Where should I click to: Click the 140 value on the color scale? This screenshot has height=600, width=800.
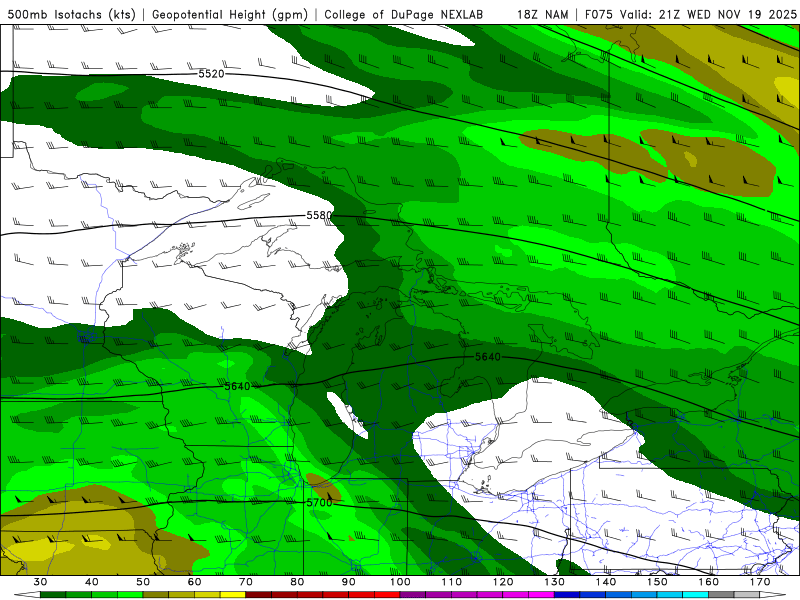point(606,582)
